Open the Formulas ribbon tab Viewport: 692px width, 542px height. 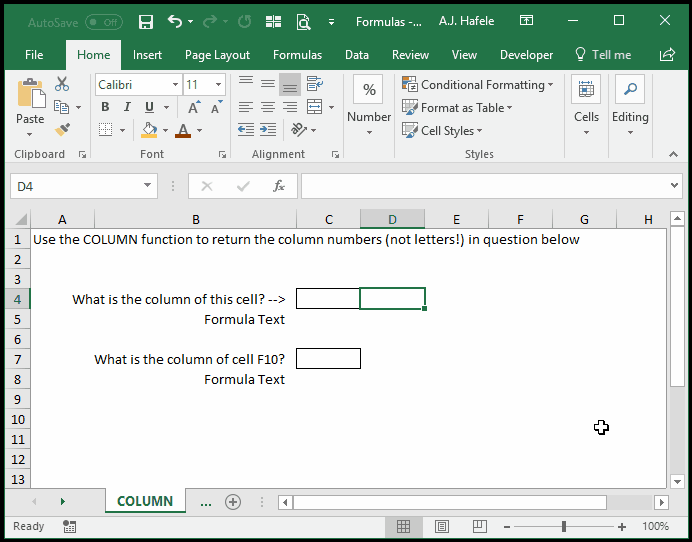[297, 55]
